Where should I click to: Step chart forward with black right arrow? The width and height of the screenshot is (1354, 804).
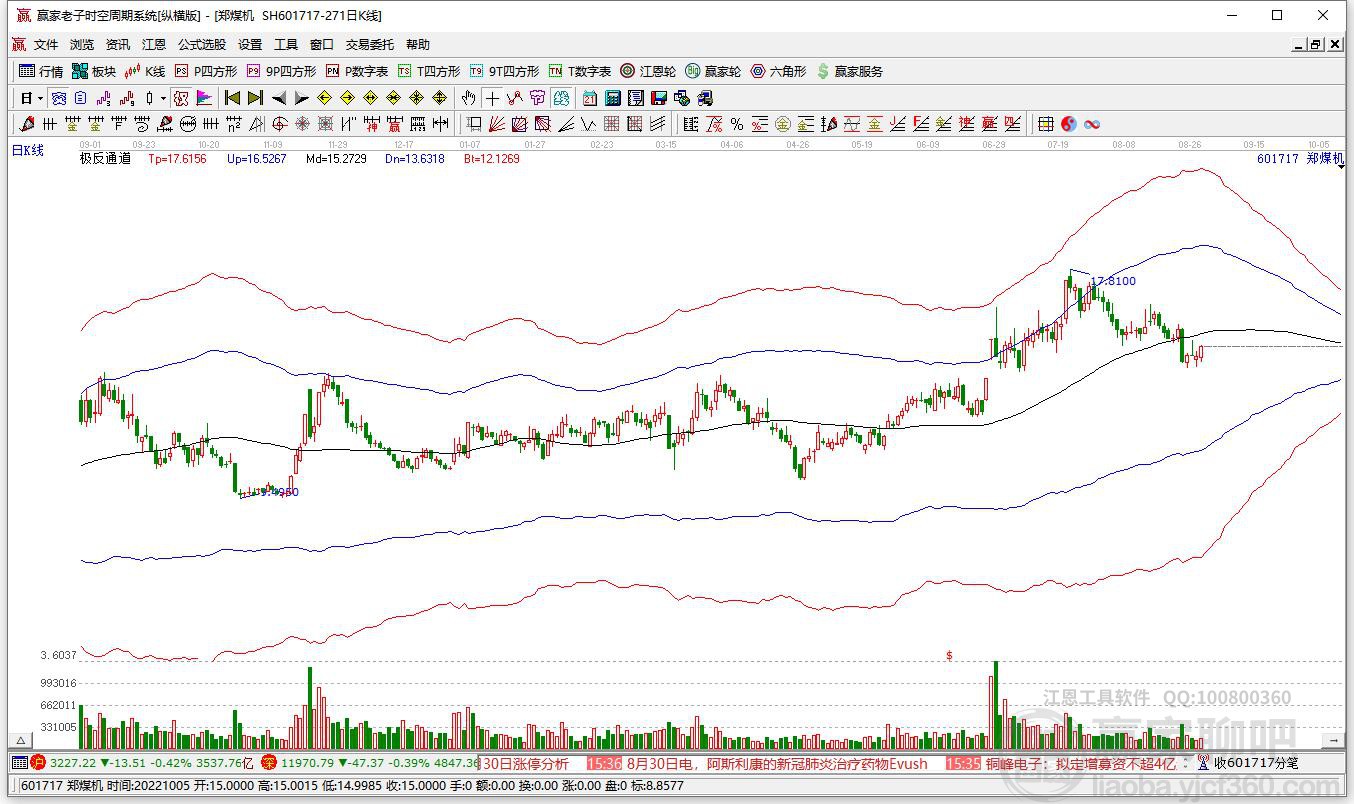(301, 98)
